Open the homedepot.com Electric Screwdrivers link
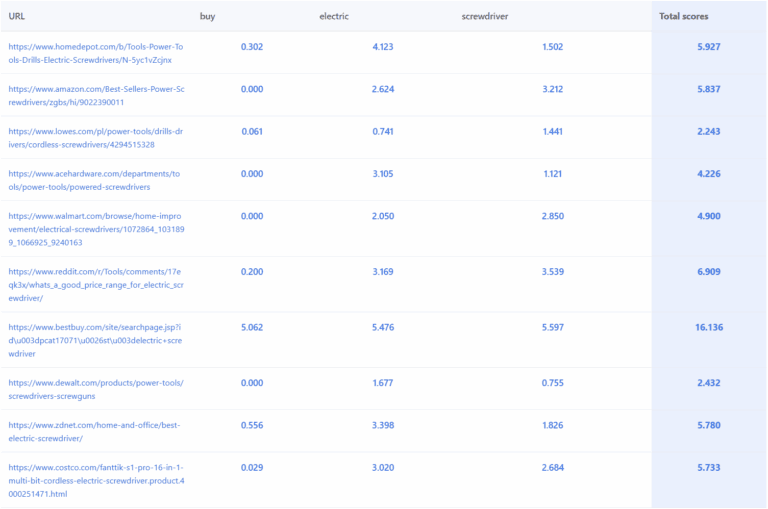 point(96,53)
